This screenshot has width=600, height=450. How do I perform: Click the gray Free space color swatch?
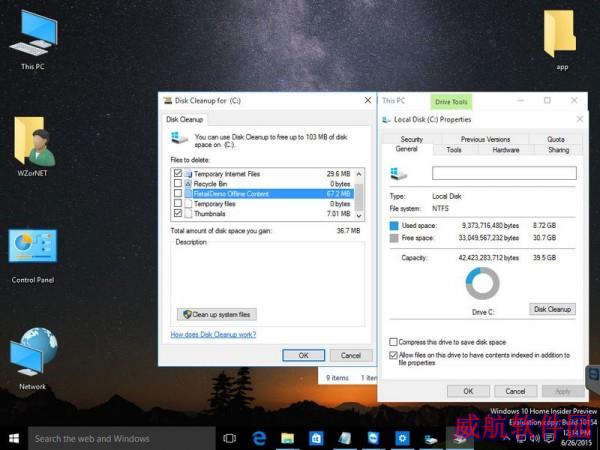point(394,238)
